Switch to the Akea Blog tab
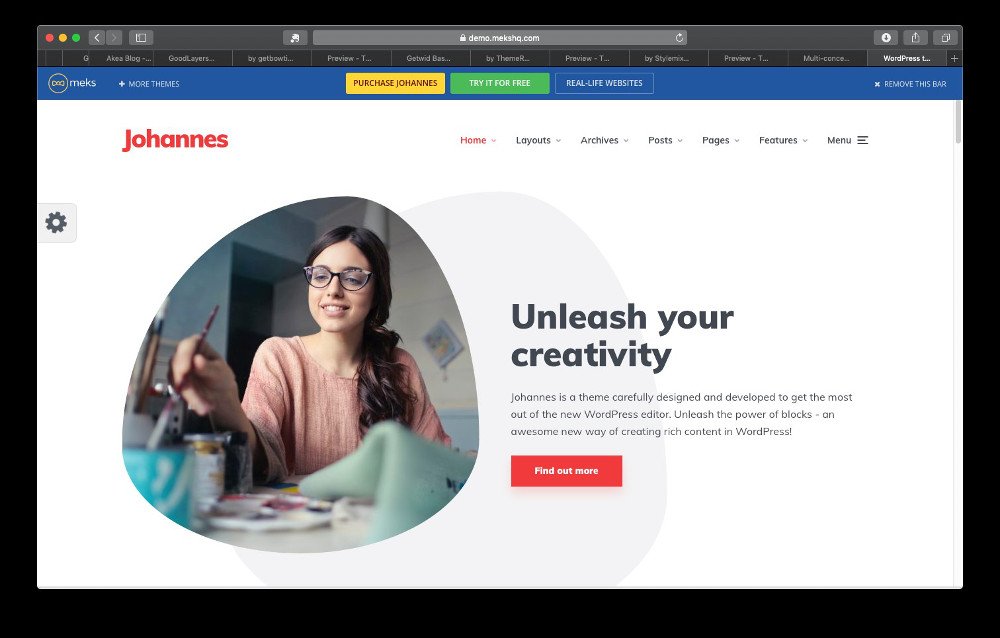 [x=128, y=58]
